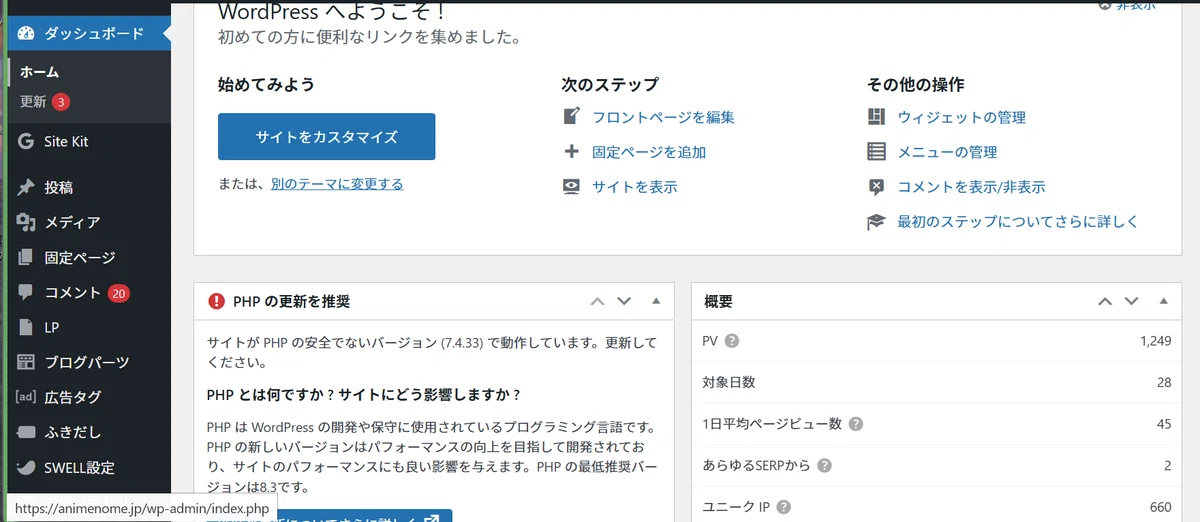Click the LP page icon in sidebar
This screenshot has width=1200, height=522.
click(x=26, y=327)
